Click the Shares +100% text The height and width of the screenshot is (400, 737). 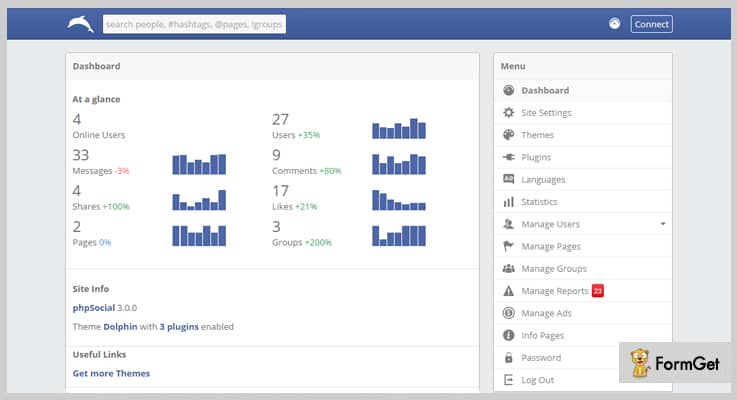click(x=101, y=206)
